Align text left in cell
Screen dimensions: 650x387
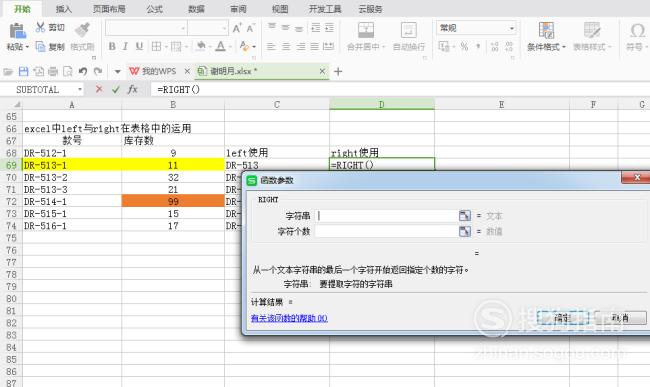(271, 46)
